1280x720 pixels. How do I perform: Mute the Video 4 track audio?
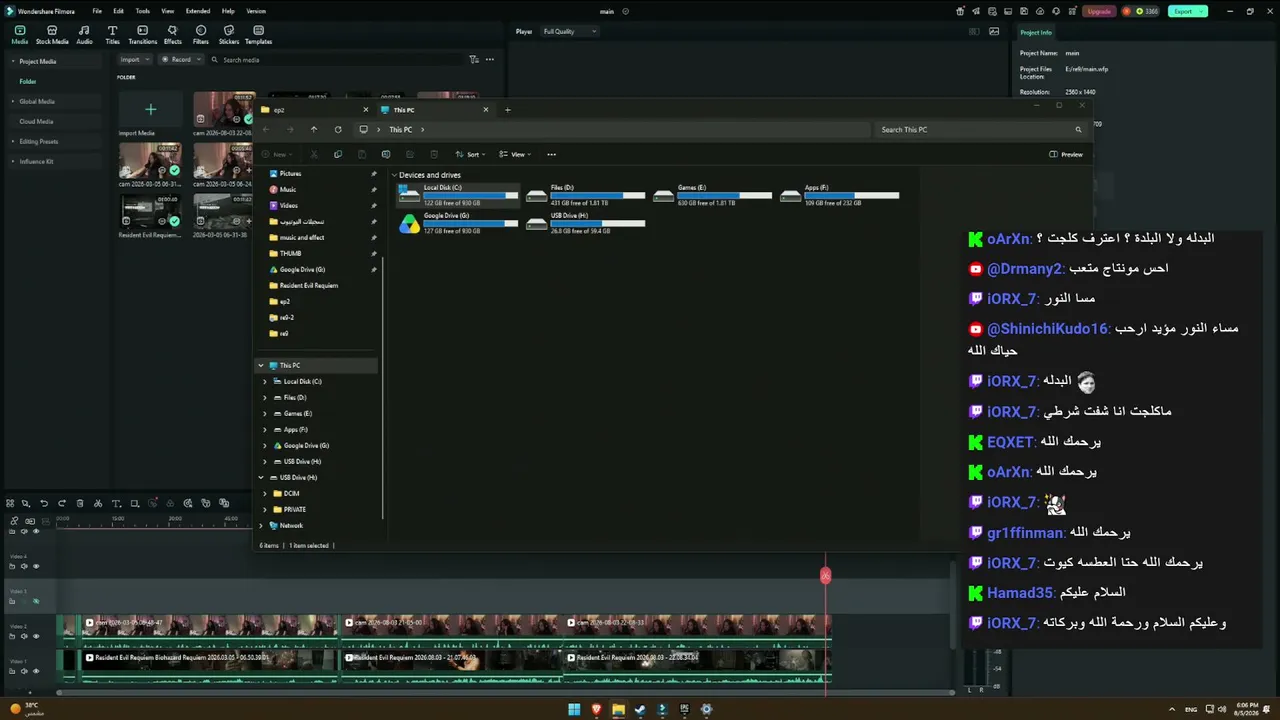coord(25,566)
